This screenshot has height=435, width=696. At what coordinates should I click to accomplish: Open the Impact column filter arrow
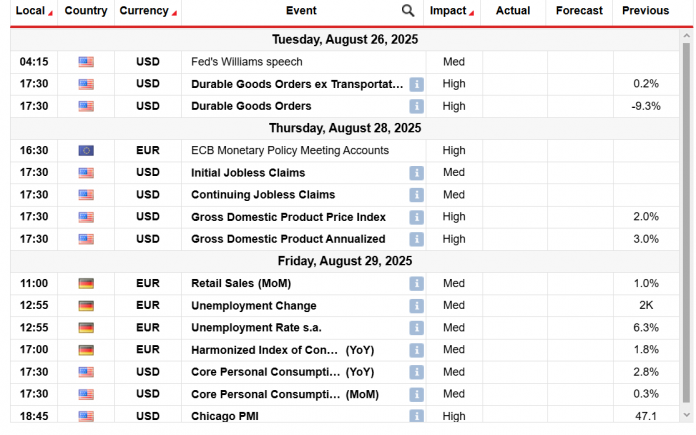tap(473, 13)
